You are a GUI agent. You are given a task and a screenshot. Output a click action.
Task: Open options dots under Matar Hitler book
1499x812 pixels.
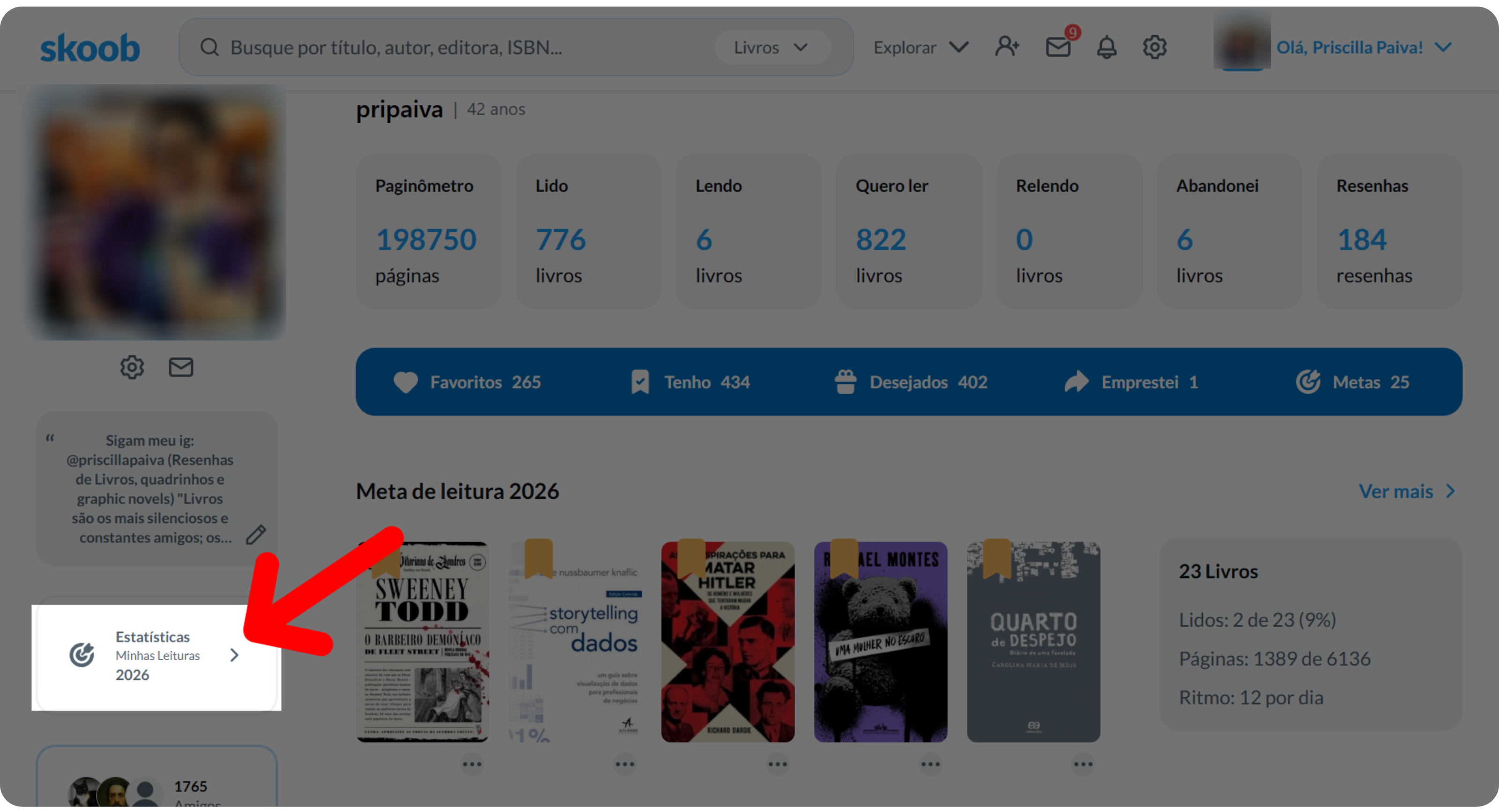[778, 764]
